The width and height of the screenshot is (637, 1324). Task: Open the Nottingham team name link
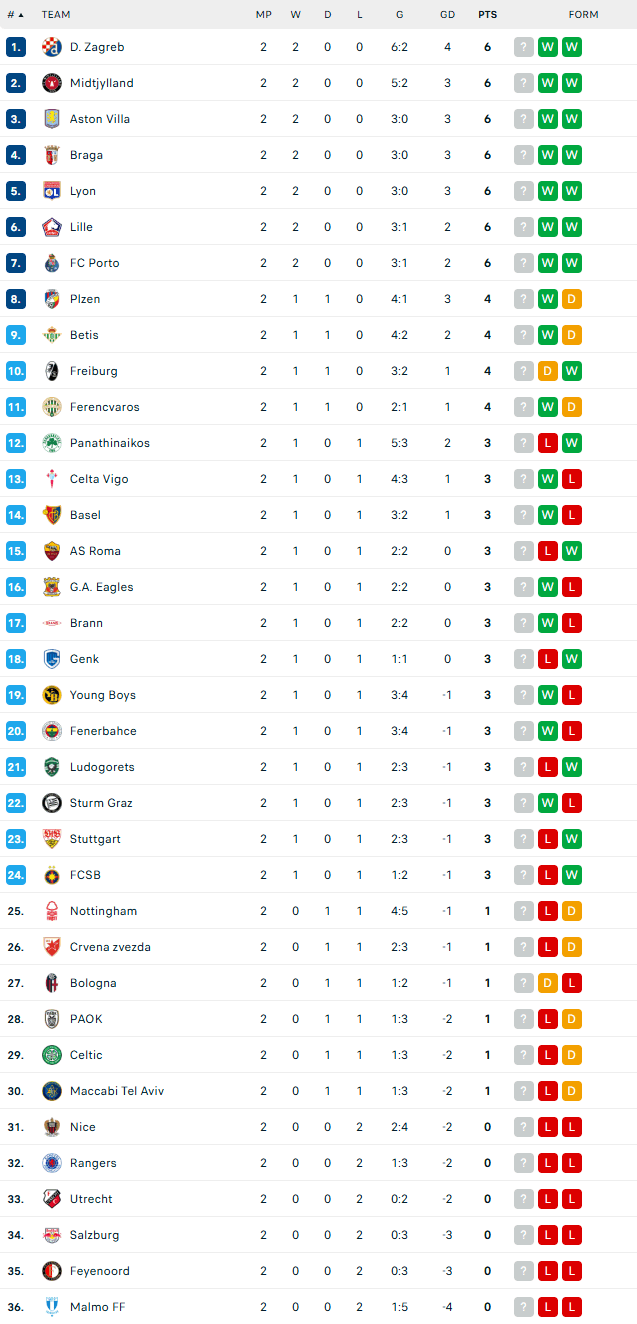coord(103,911)
